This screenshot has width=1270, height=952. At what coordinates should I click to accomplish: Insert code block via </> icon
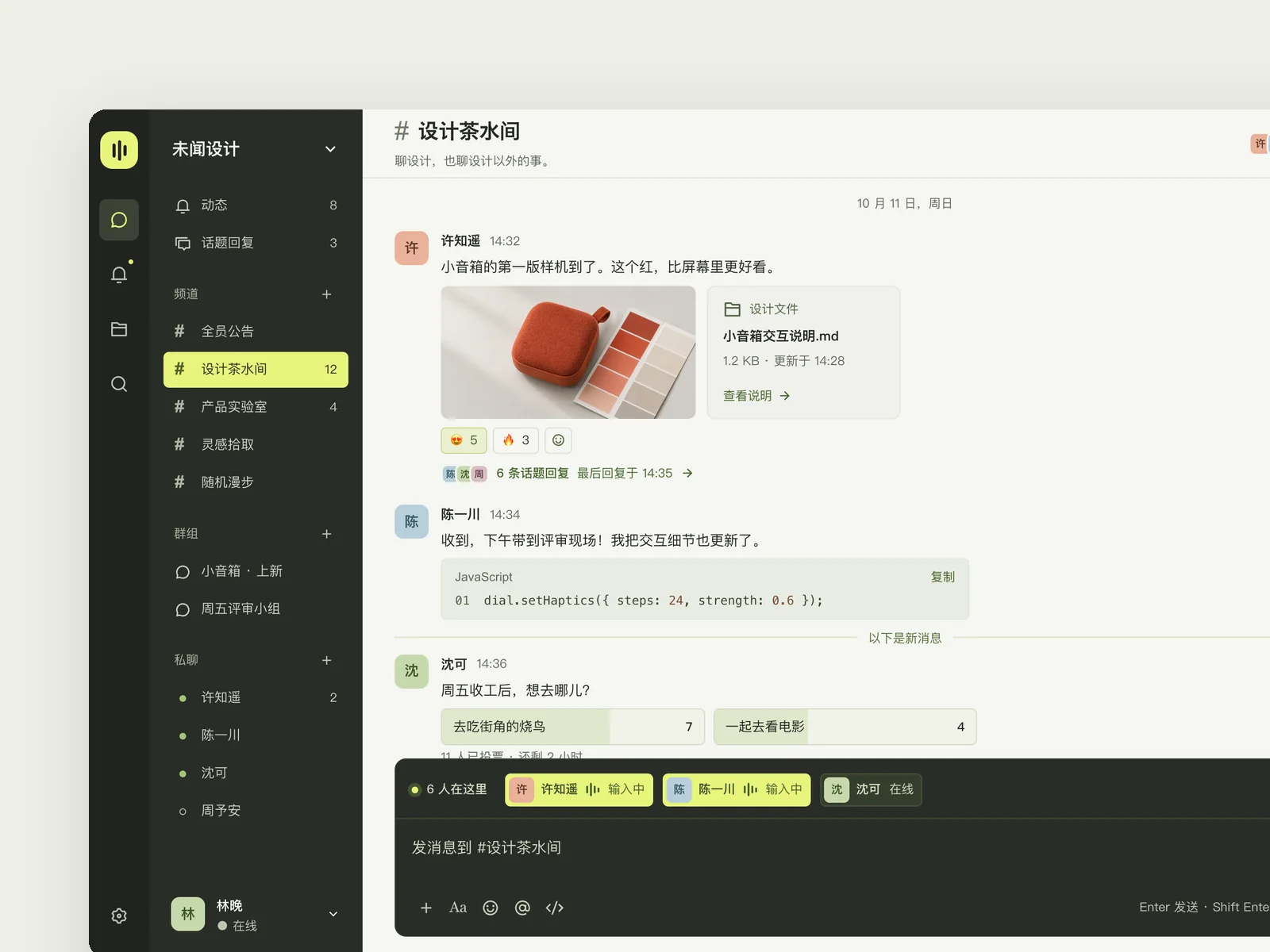click(555, 908)
